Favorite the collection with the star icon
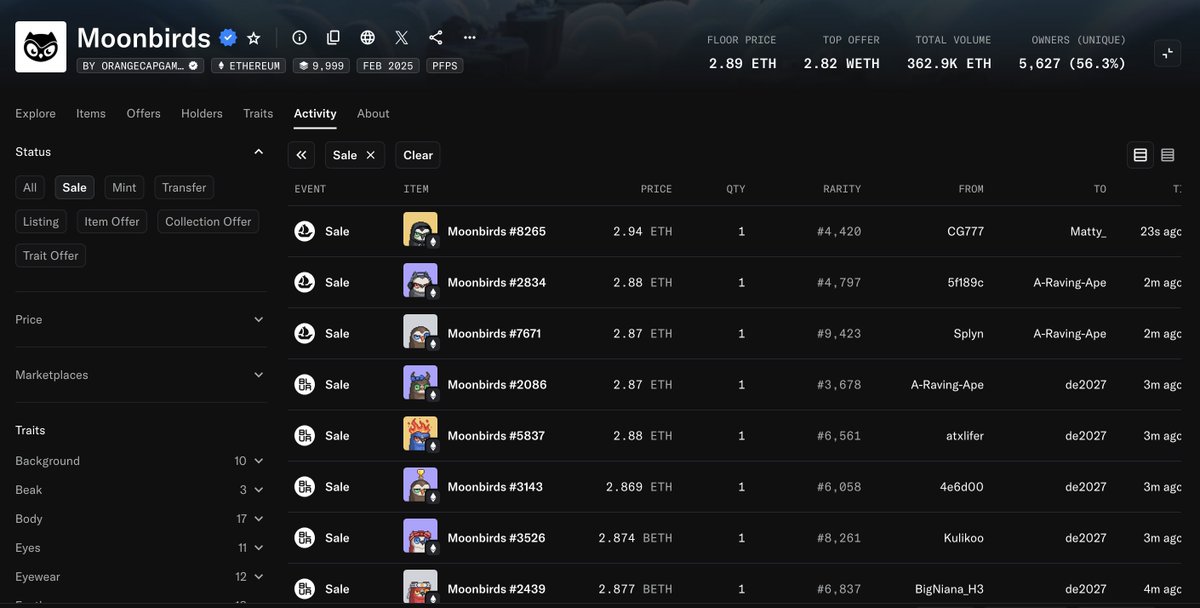1200x608 pixels. click(x=254, y=38)
